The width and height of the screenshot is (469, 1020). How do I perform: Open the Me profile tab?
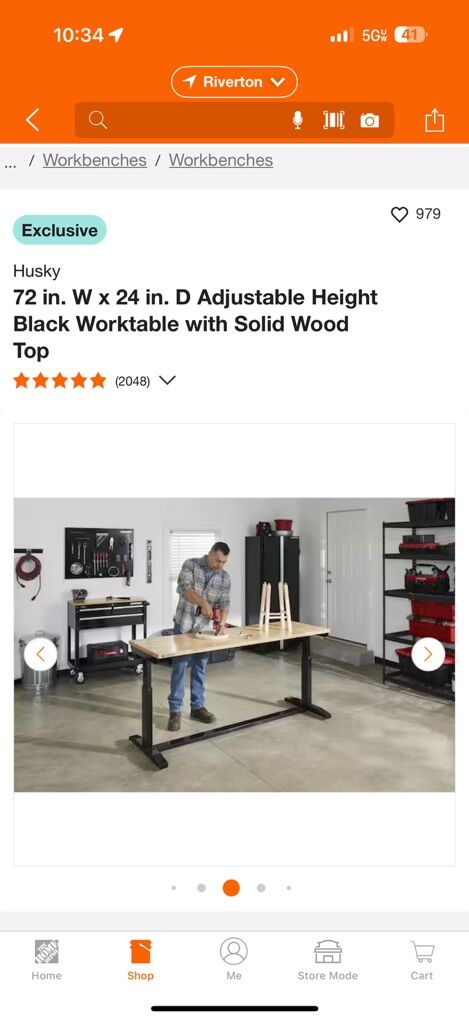click(234, 960)
